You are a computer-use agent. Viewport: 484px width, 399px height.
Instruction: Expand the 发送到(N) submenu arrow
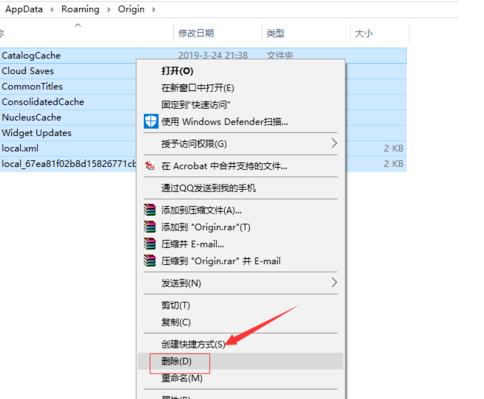[x=334, y=283]
